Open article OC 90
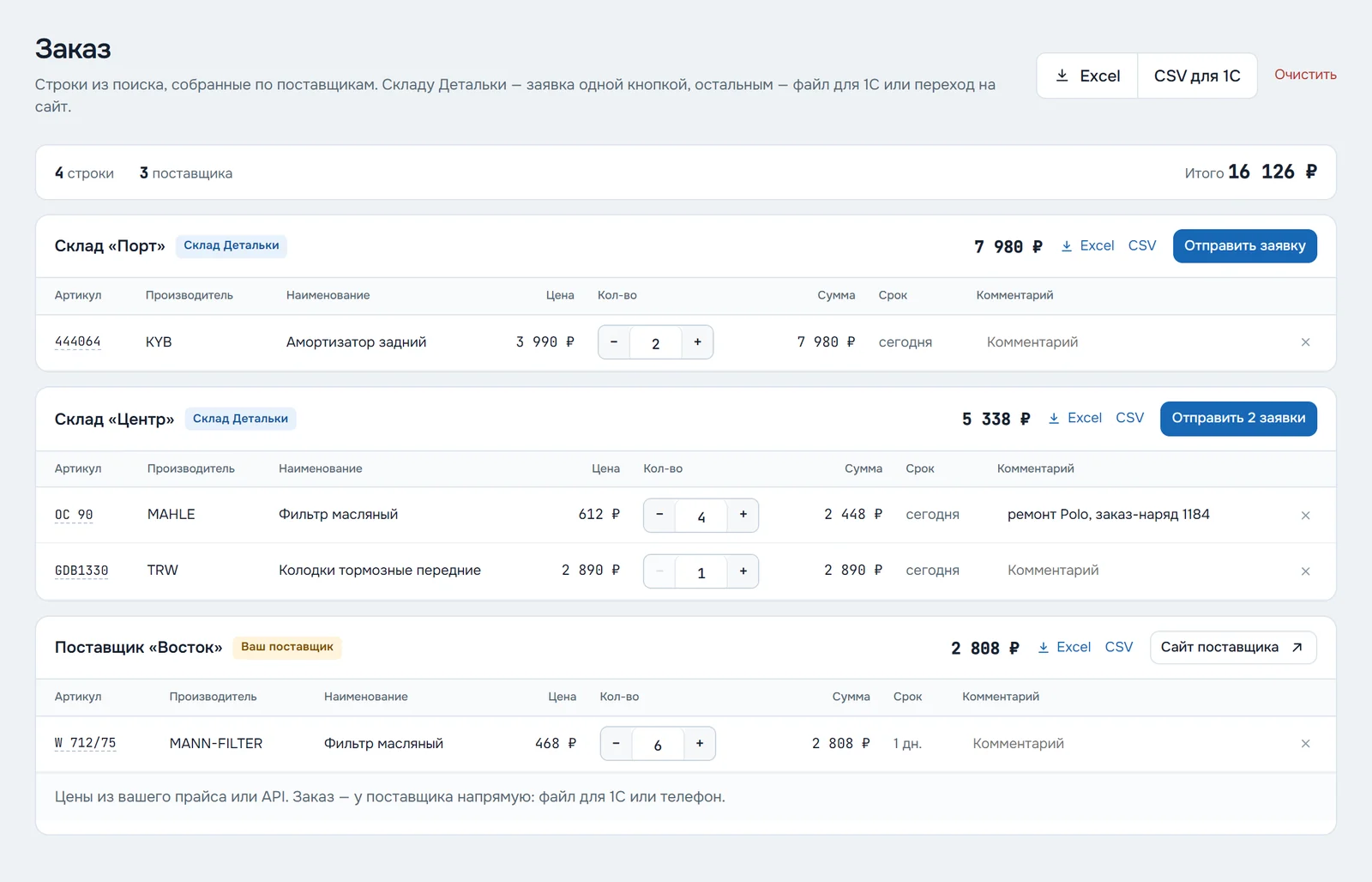 point(74,515)
